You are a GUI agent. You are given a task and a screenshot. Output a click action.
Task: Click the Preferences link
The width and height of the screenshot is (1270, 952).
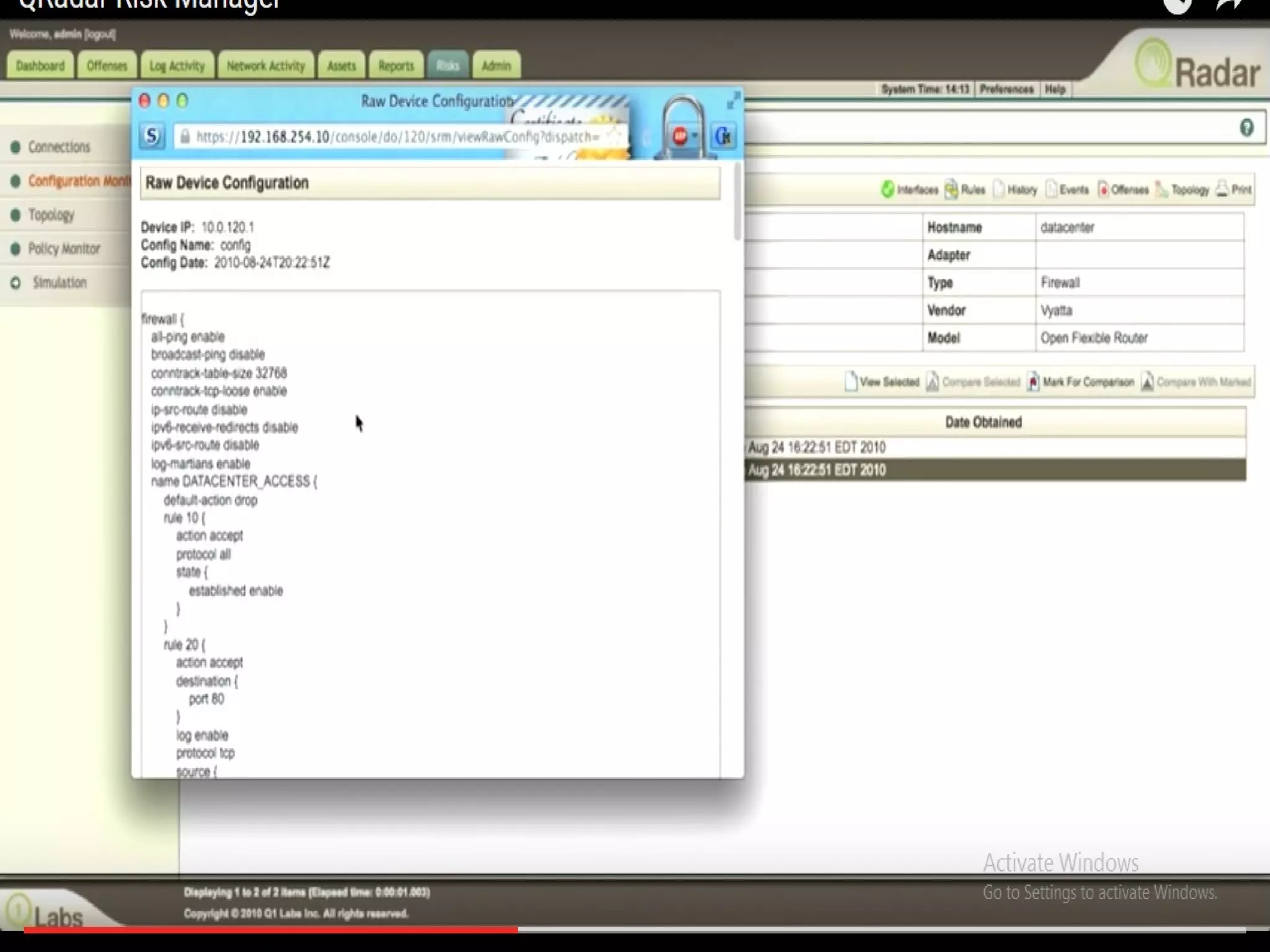(x=1006, y=89)
